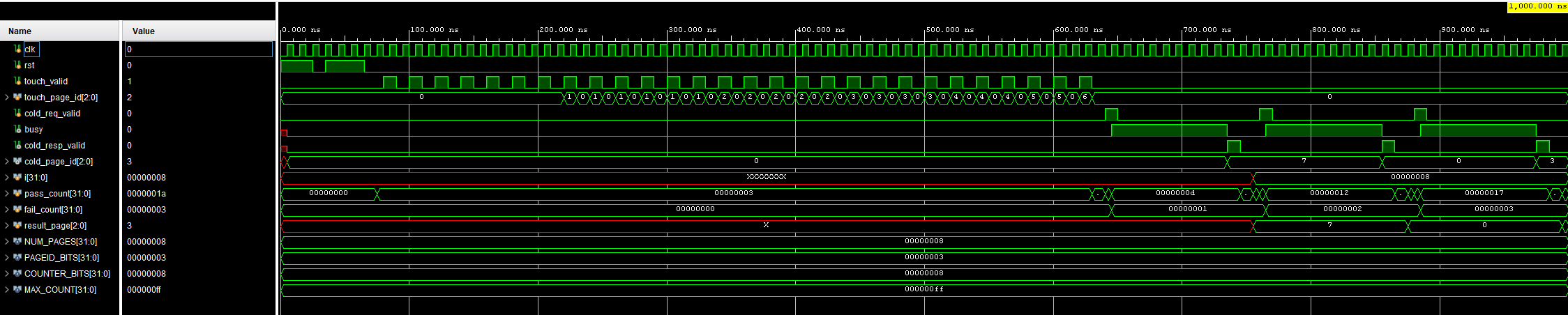Click the pass_count bus icon
Viewport: 1568px width, 315px height.
click(x=17, y=193)
